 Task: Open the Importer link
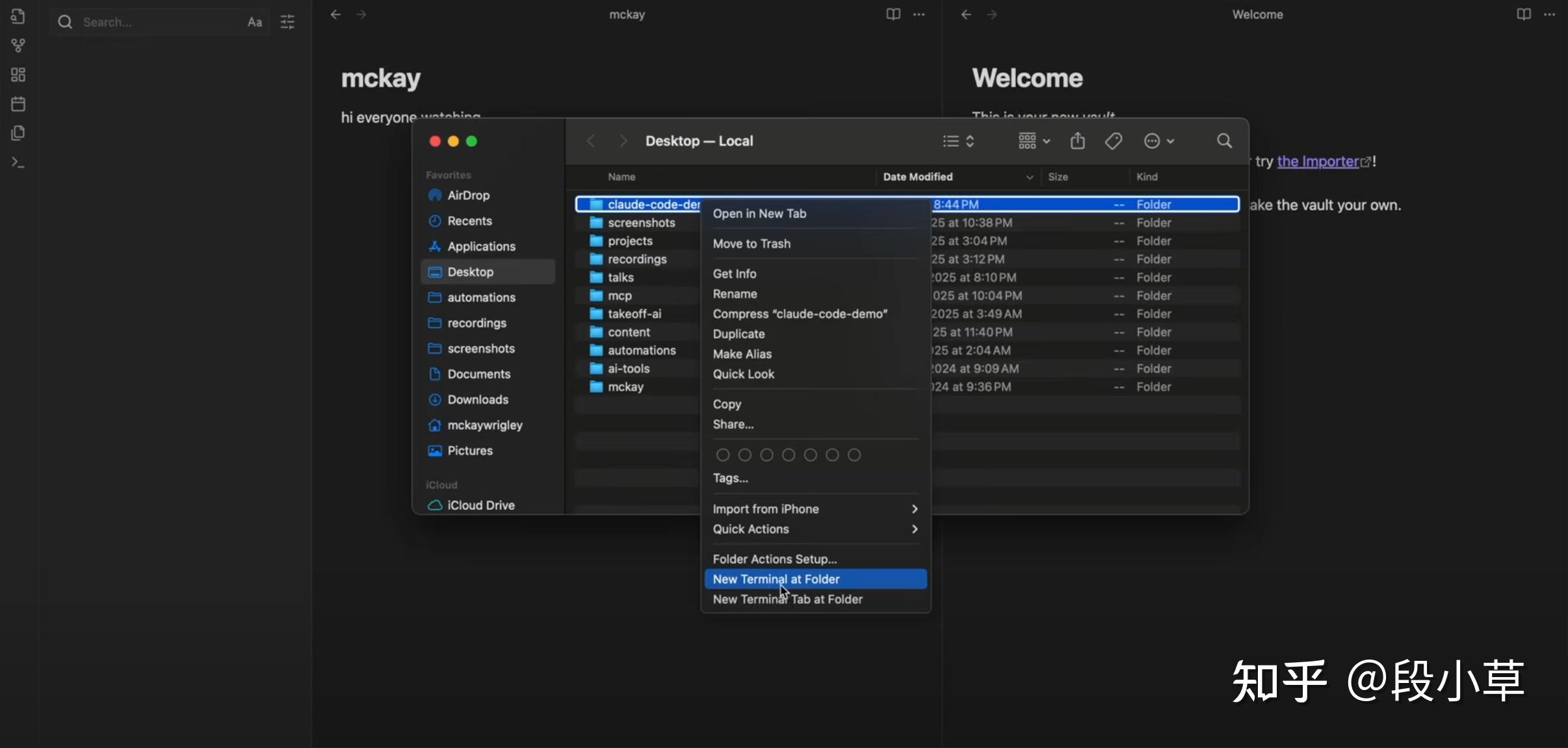[1318, 161]
